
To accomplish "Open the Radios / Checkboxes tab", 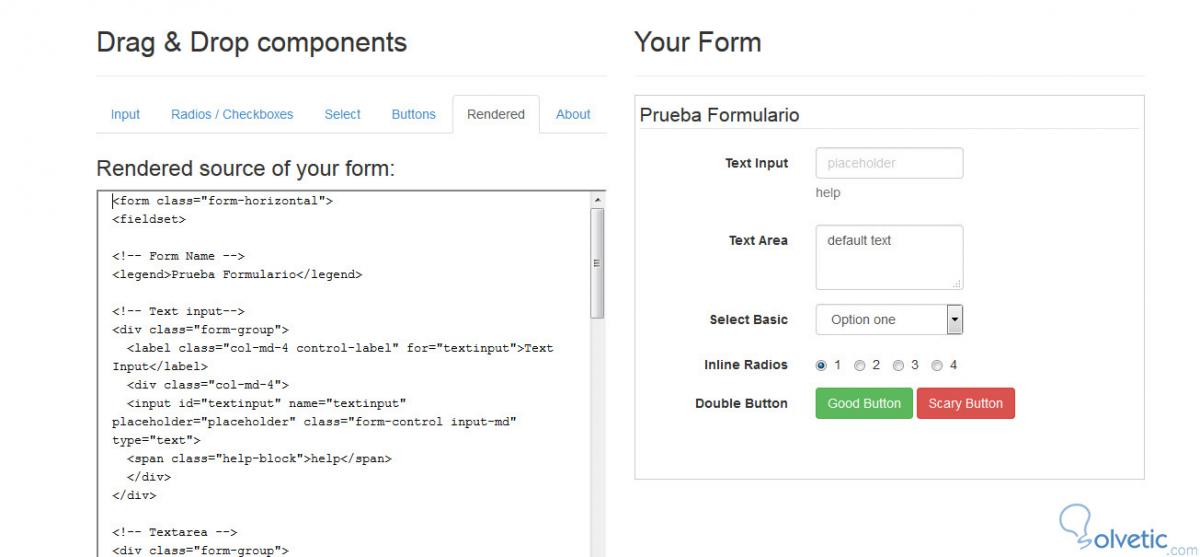I will click(x=232, y=115).
